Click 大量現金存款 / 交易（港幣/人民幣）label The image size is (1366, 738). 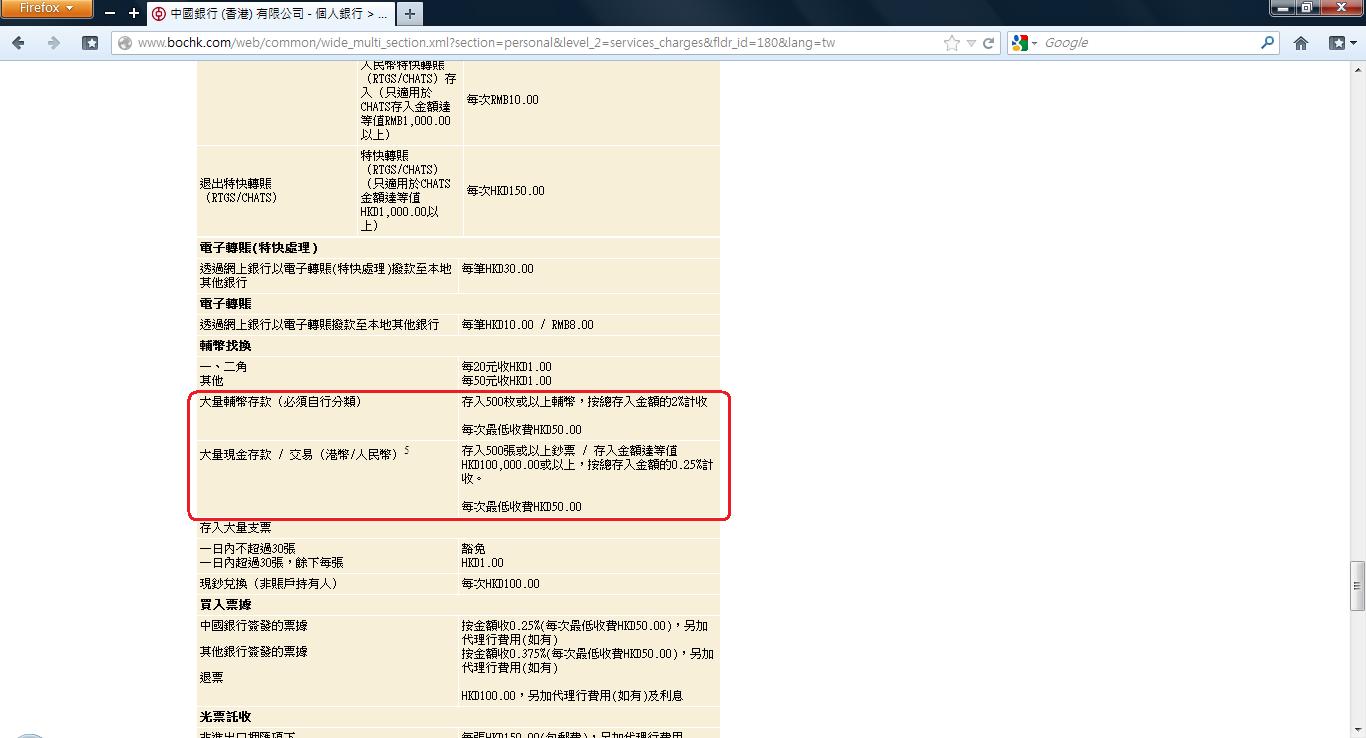[300, 454]
